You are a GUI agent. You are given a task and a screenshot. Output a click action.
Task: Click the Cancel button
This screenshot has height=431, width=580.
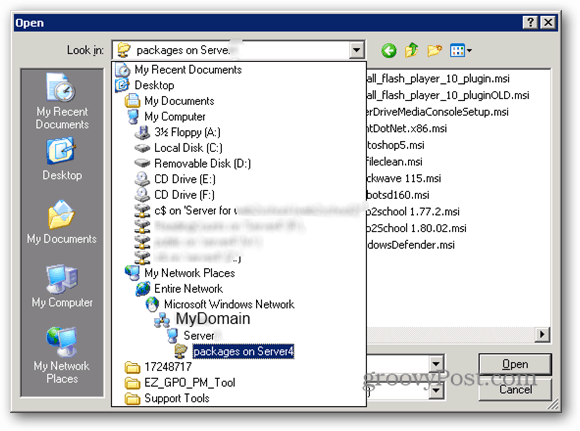click(515, 390)
